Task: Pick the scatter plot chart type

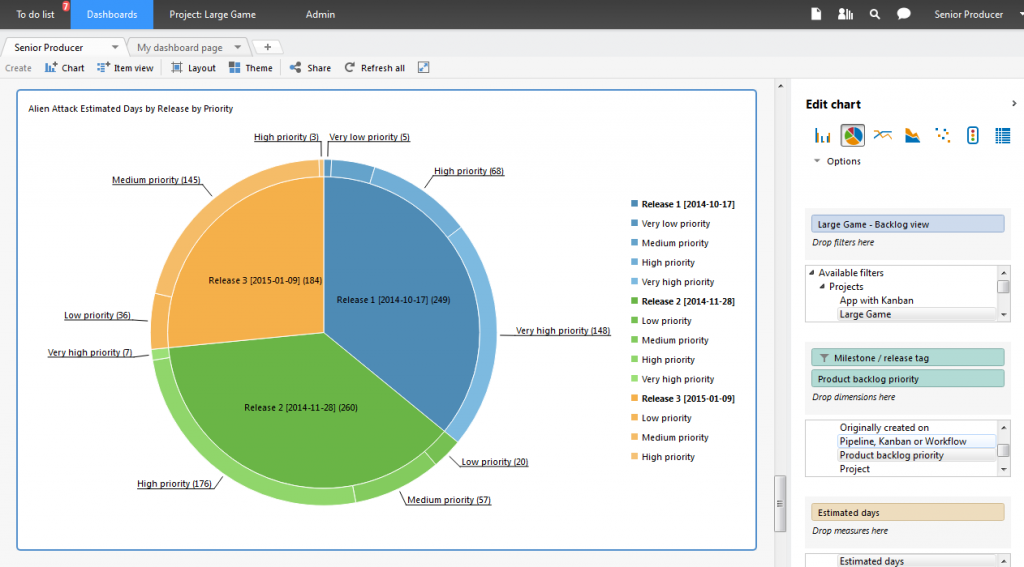Action: coord(942,136)
